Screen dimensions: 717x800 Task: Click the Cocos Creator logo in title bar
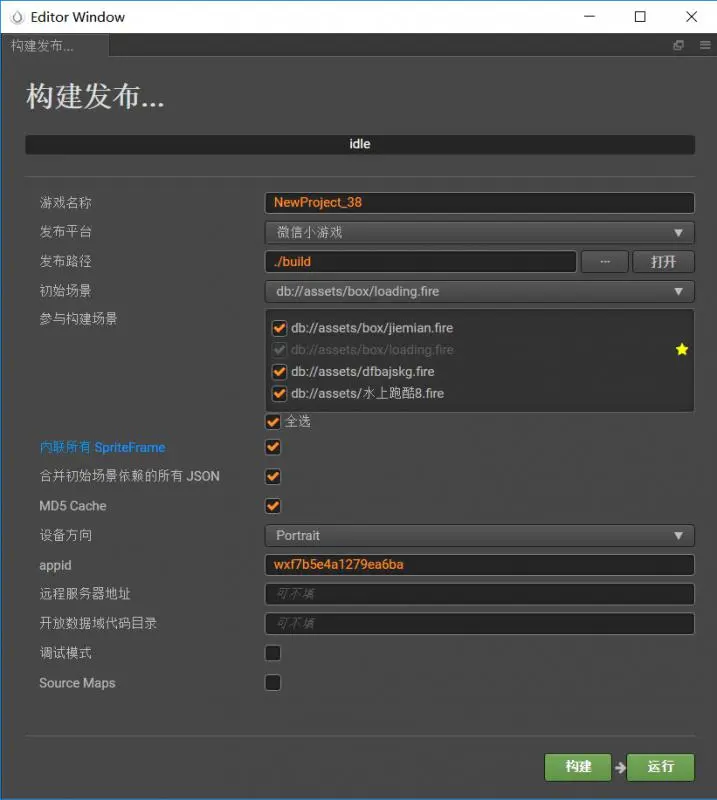tap(17, 17)
